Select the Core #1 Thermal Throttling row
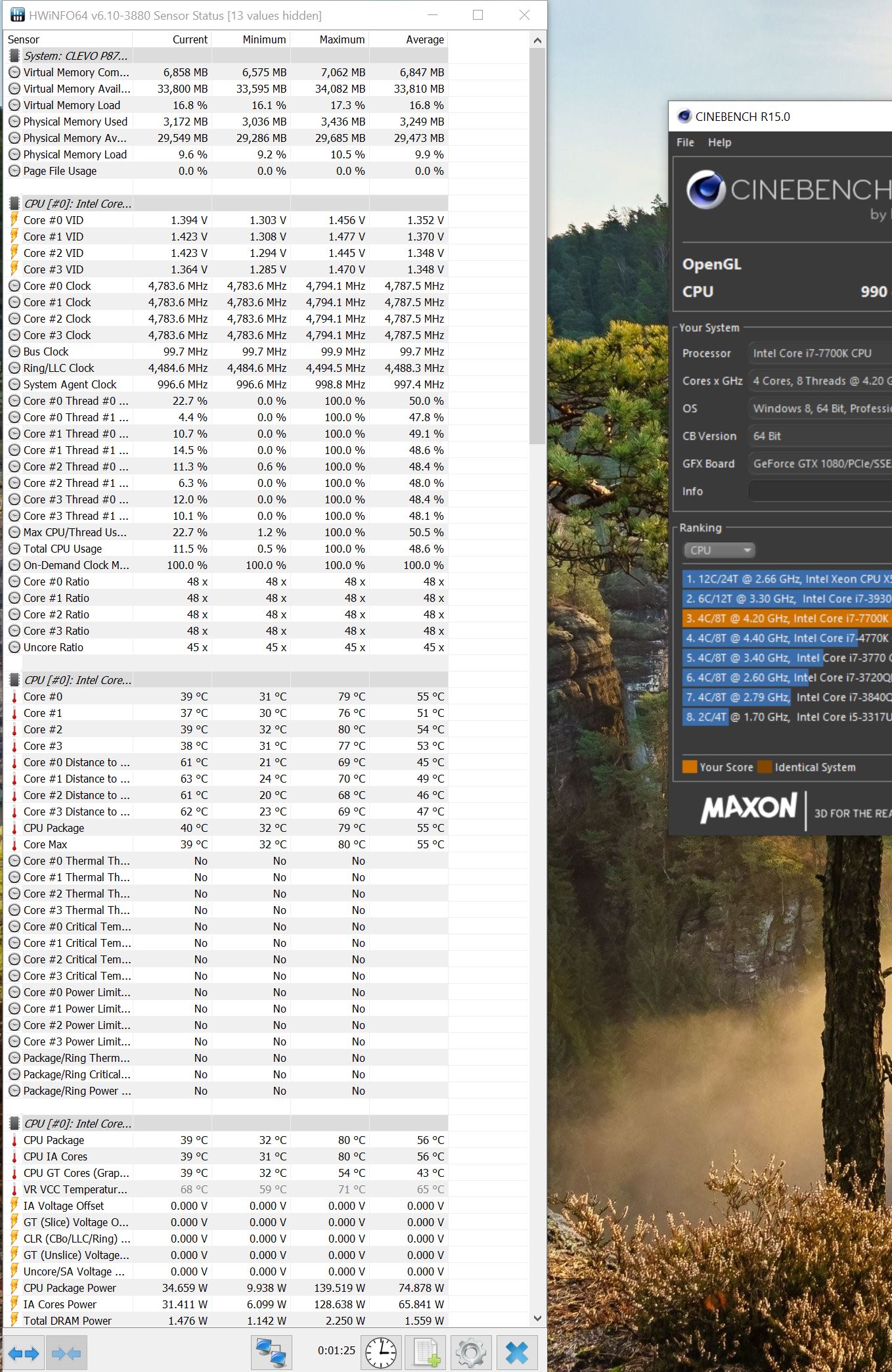The image size is (892, 1372). [x=225, y=877]
